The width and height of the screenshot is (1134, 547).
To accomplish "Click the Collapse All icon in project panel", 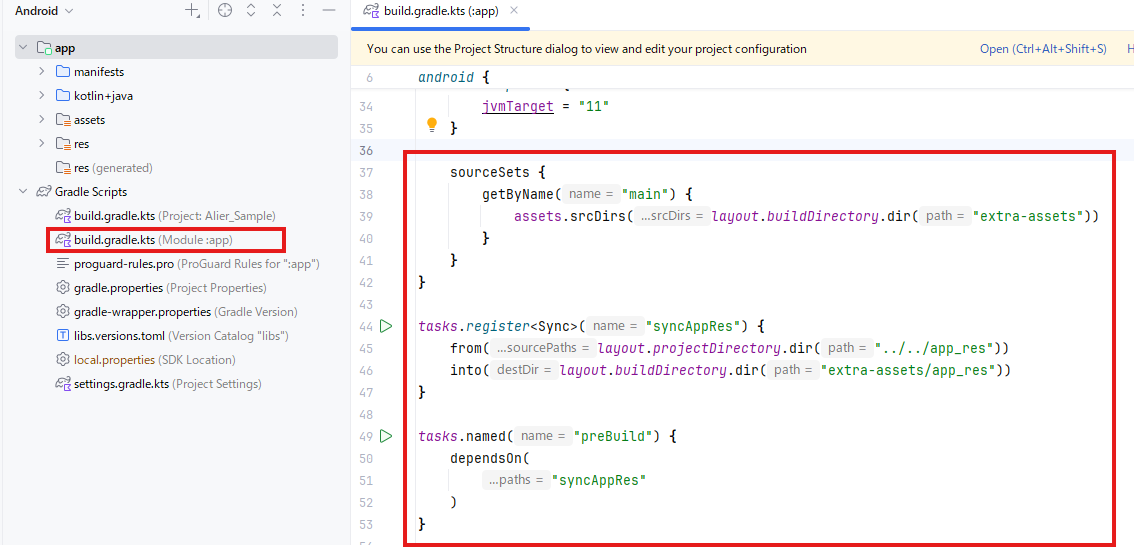I will pyautogui.click(x=277, y=11).
